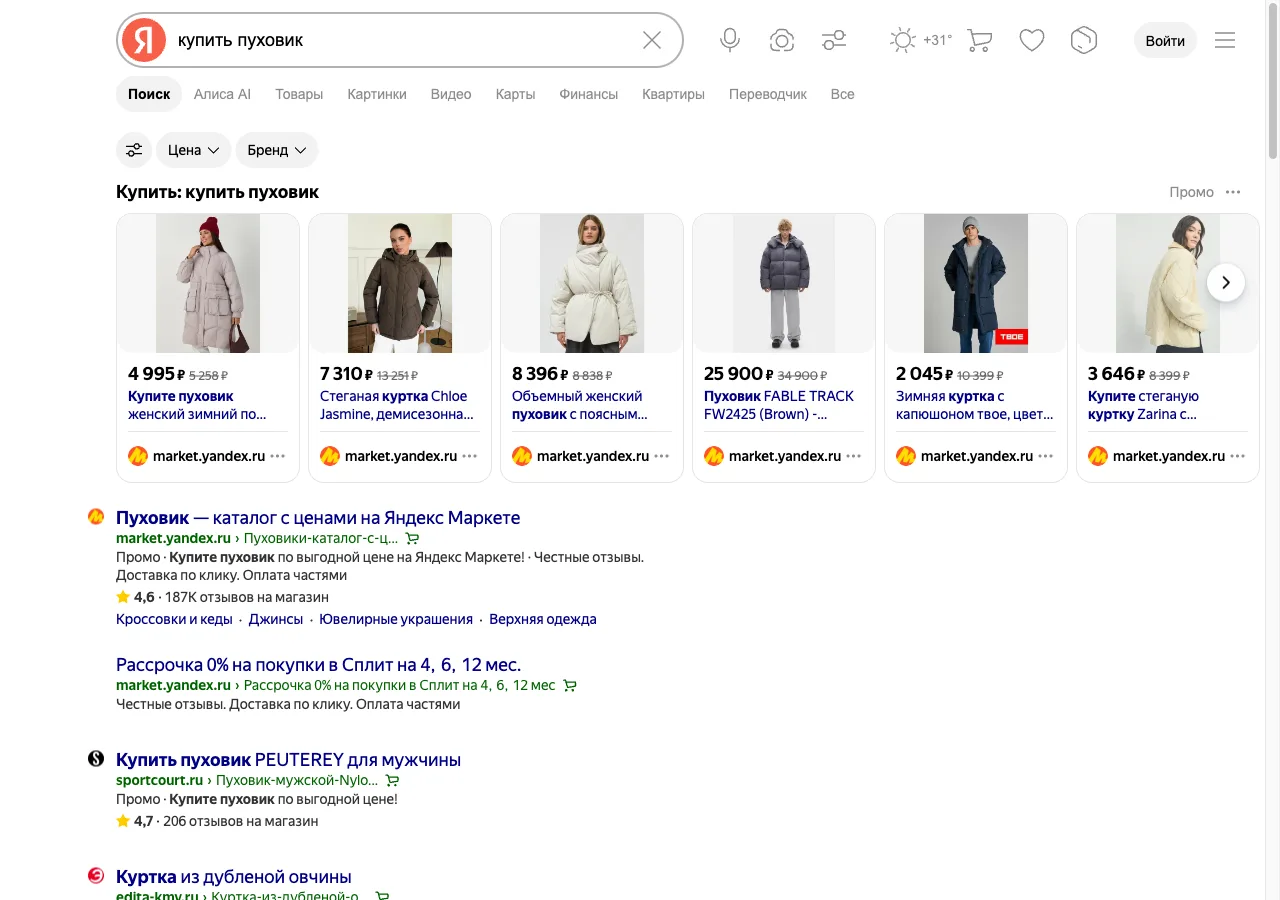Image resolution: width=1280 pixels, height=900 pixels.
Task: Open options dots on 25 900 ₽ card
Action: coord(854,456)
